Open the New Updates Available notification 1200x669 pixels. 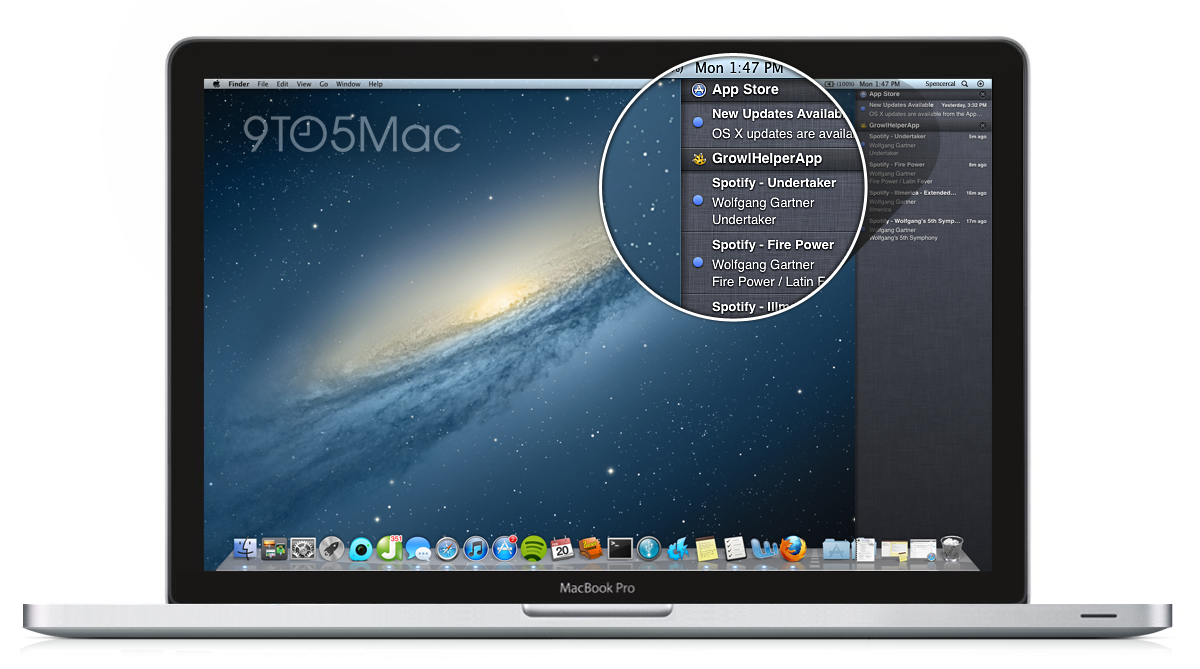[x=905, y=108]
